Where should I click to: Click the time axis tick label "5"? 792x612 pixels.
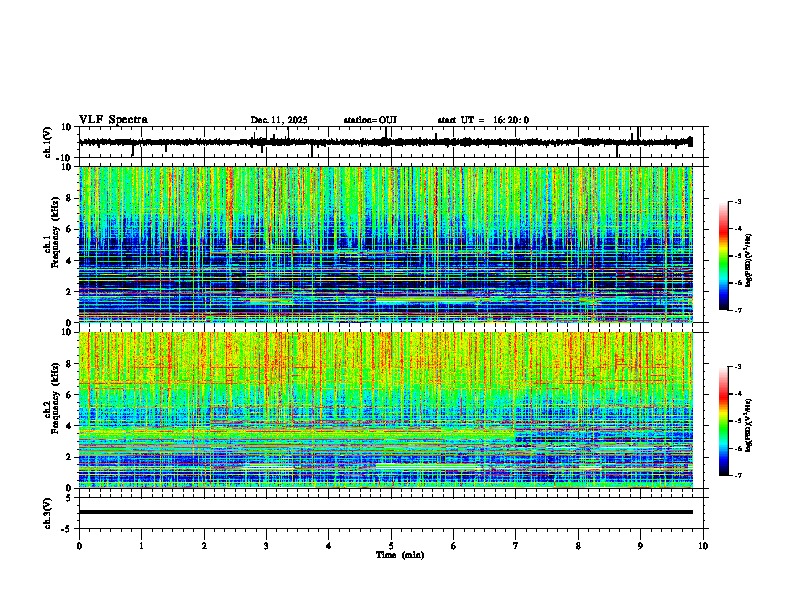tap(391, 546)
